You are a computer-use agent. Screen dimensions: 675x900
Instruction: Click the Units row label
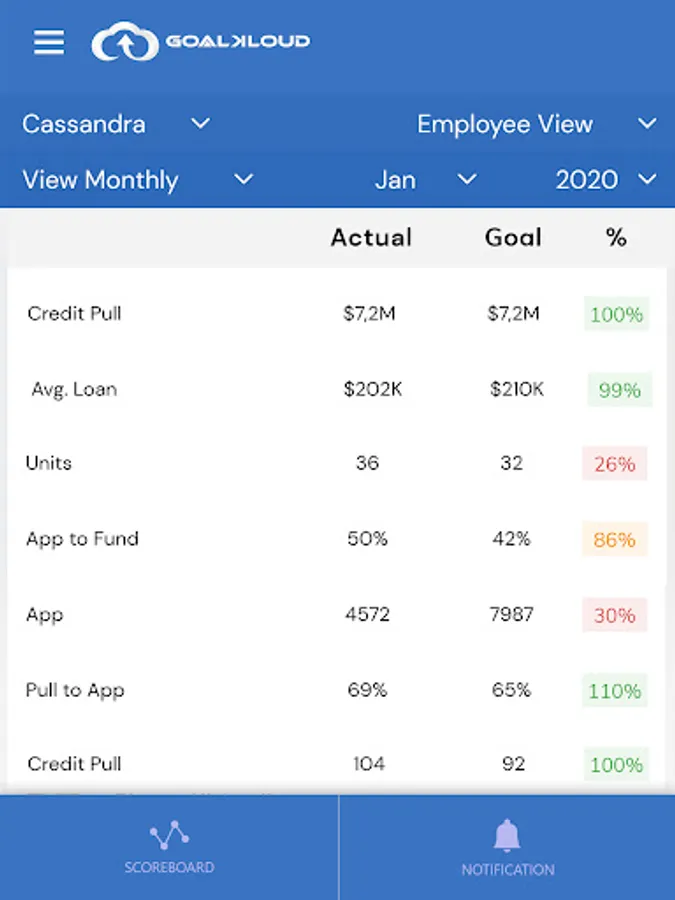point(49,463)
